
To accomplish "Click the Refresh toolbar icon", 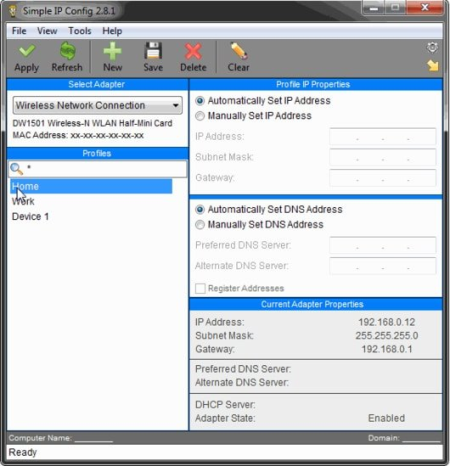I will pyautogui.click(x=67, y=51).
